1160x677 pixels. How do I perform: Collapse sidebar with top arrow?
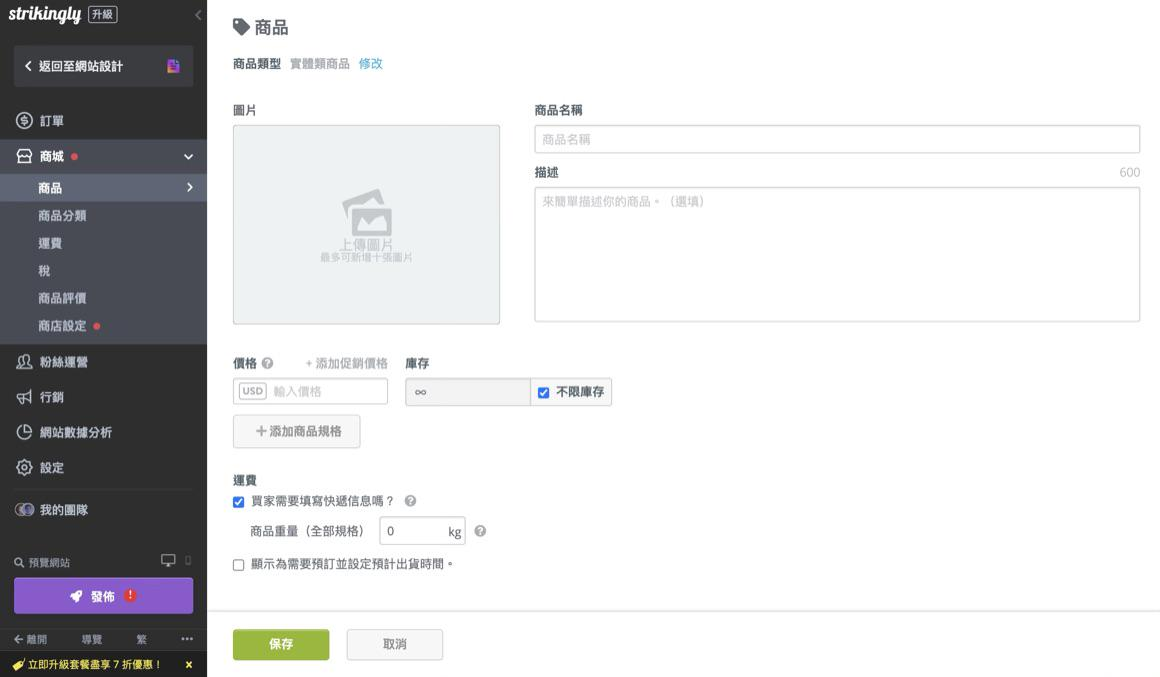point(198,15)
